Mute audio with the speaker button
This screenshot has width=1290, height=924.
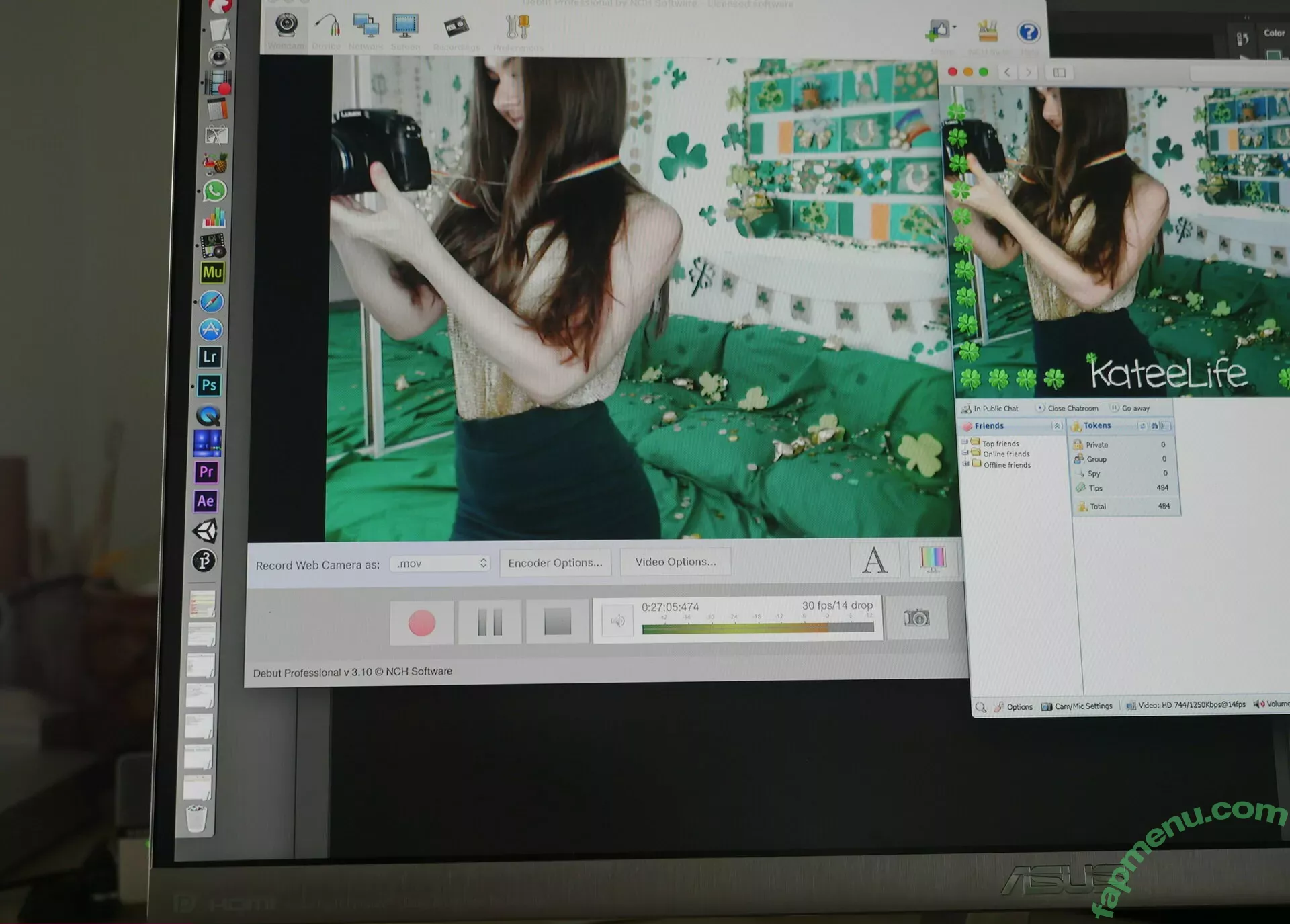coord(617,620)
